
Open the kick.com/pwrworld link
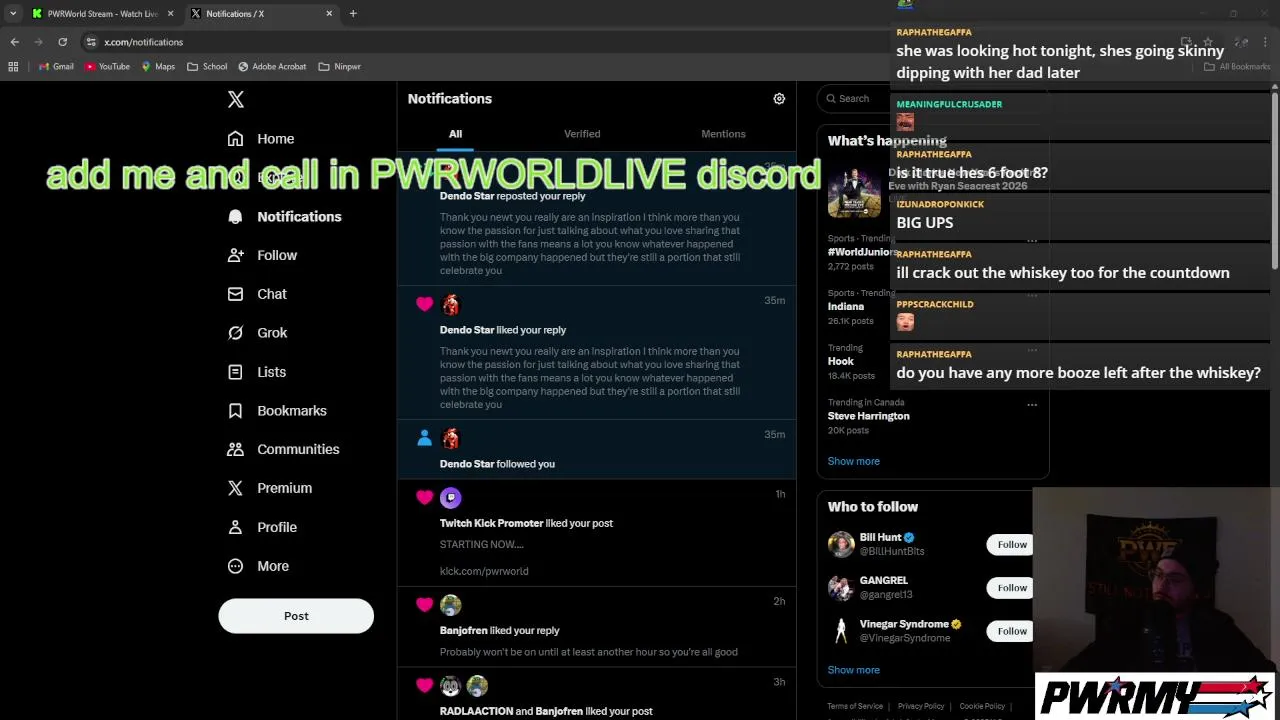click(x=484, y=571)
